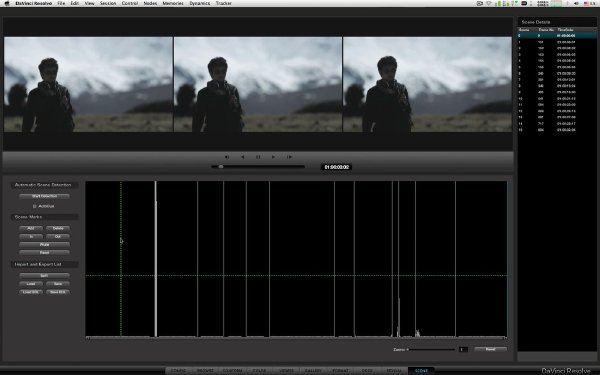Click the Load list button

pos(31,284)
